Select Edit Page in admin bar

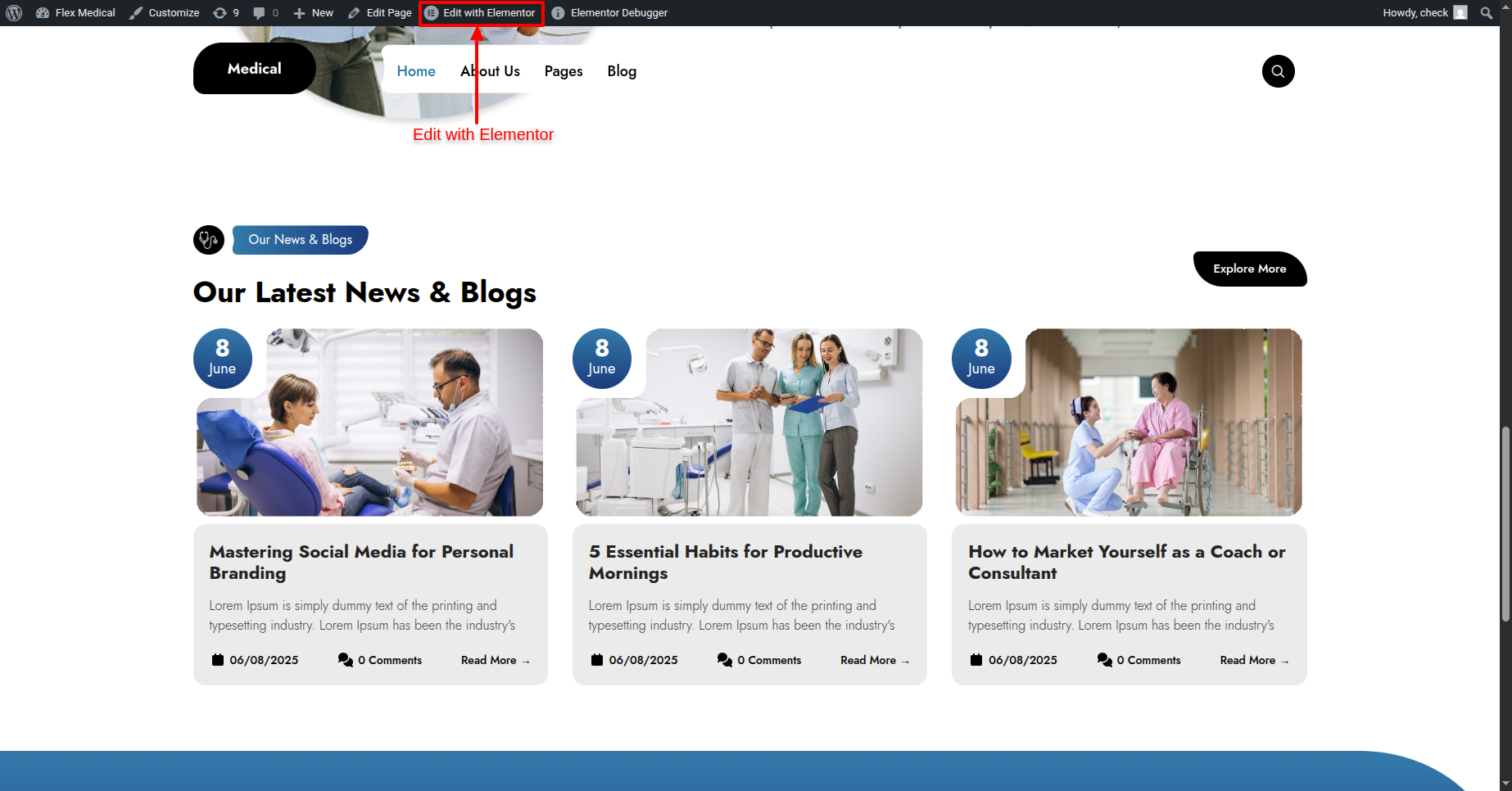[380, 13]
